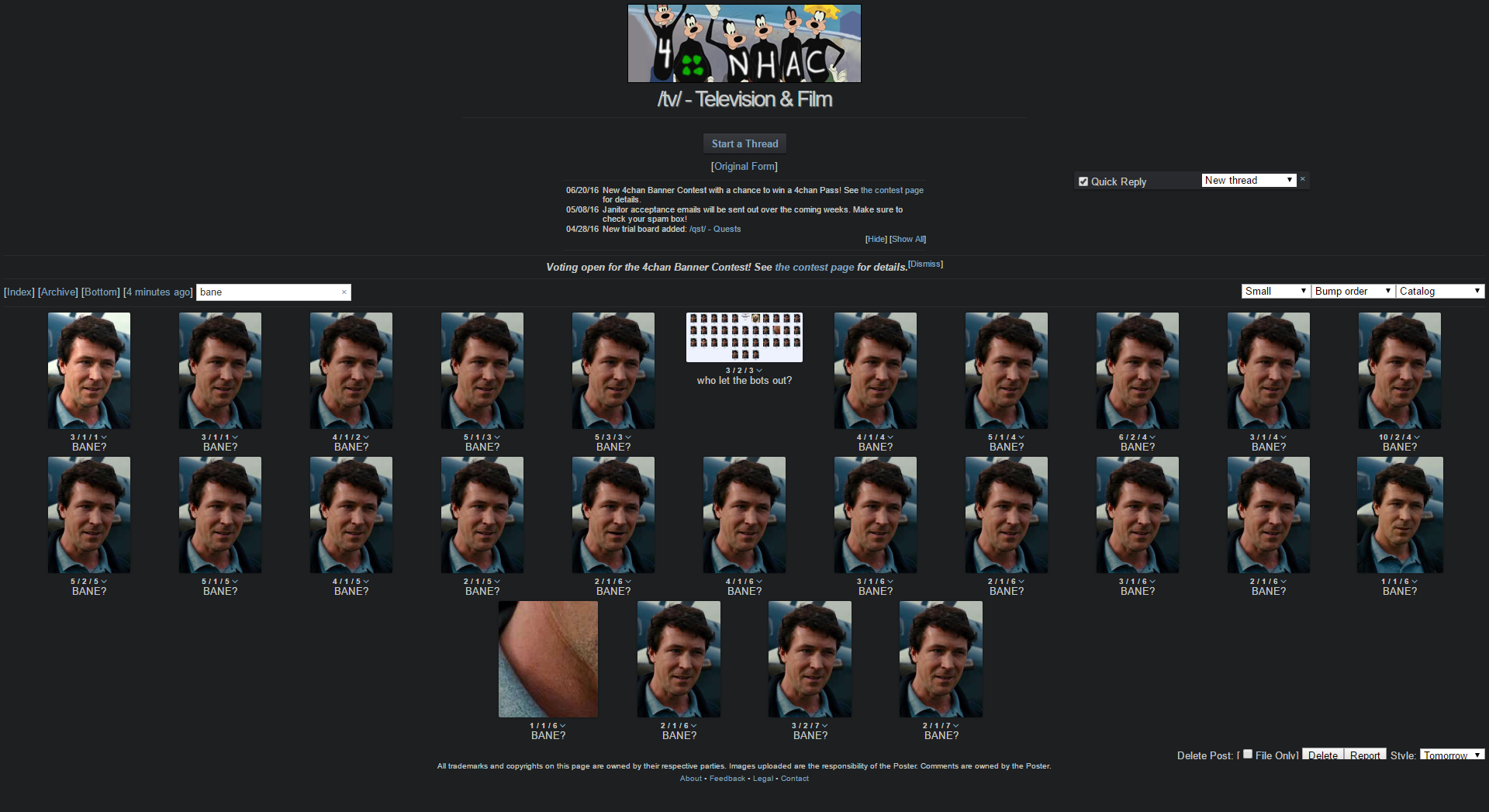Expand menu arrow of thread 4 / 1 / 2
Viewport: 1489px width, 812px height.
point(366,437)
